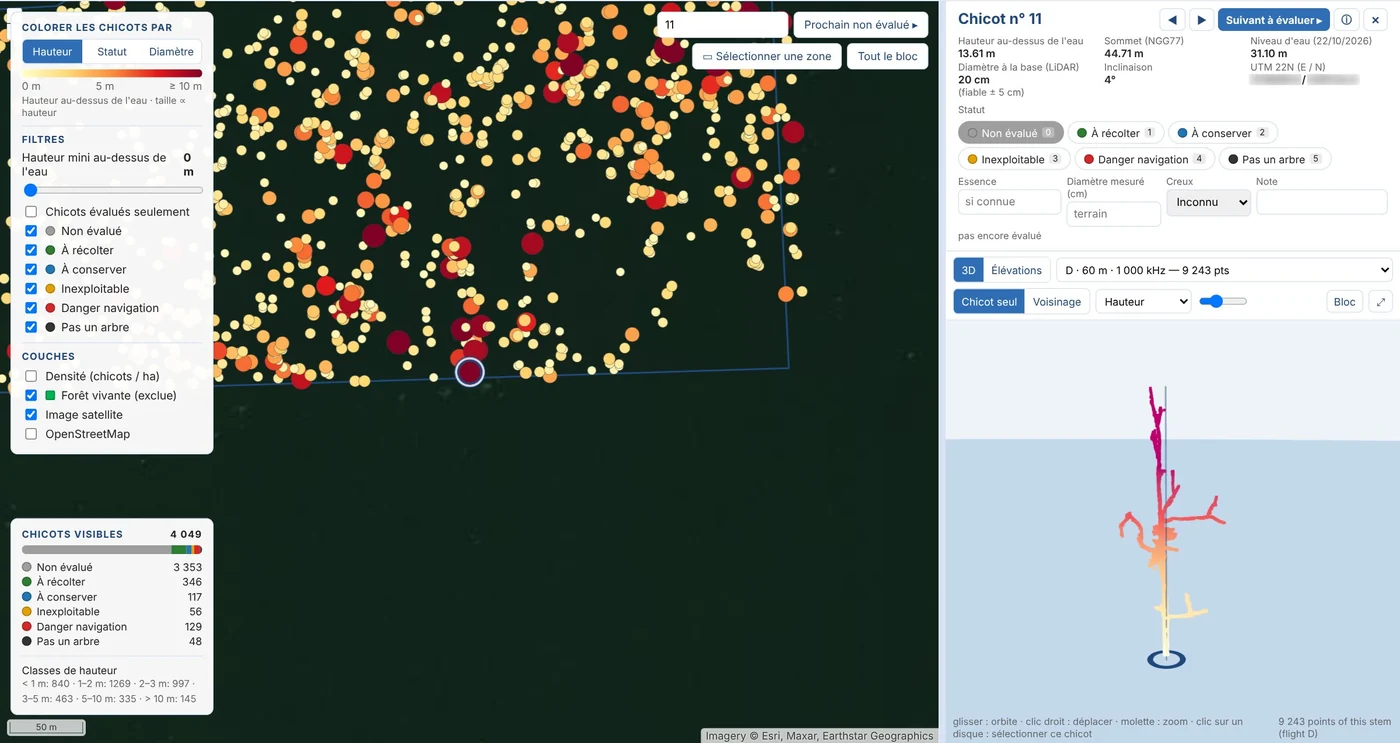
Task: Click the base ring disc in 3D view
Action: coord(1165,659)
